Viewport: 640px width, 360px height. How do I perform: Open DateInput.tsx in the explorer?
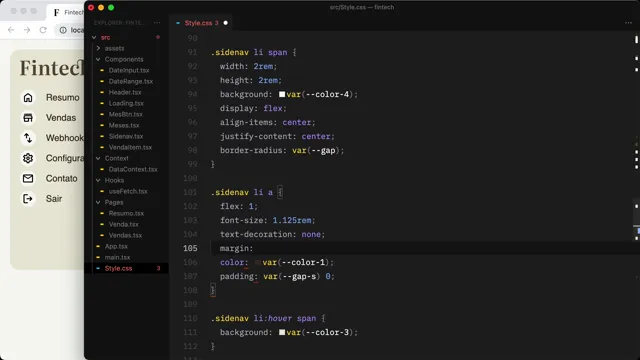pyautogui.click(x=129, y=70)
